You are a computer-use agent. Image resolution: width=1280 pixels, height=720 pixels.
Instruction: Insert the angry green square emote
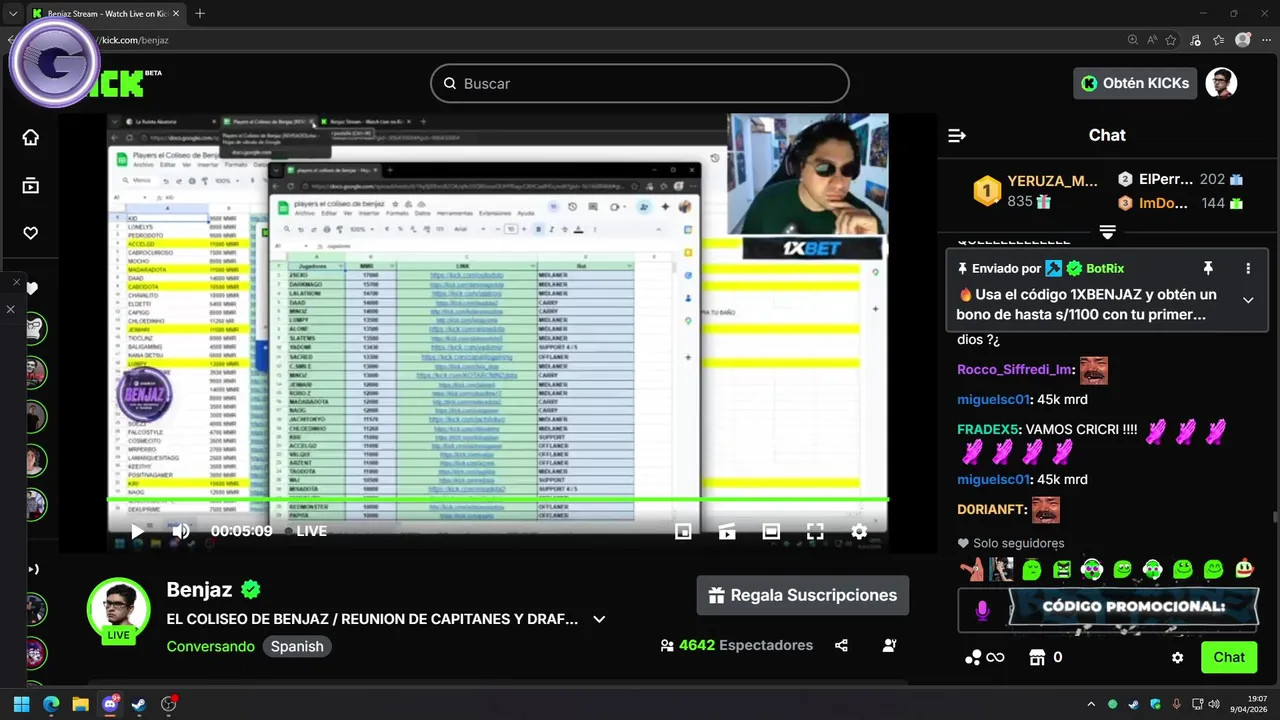coord(1062,570)
